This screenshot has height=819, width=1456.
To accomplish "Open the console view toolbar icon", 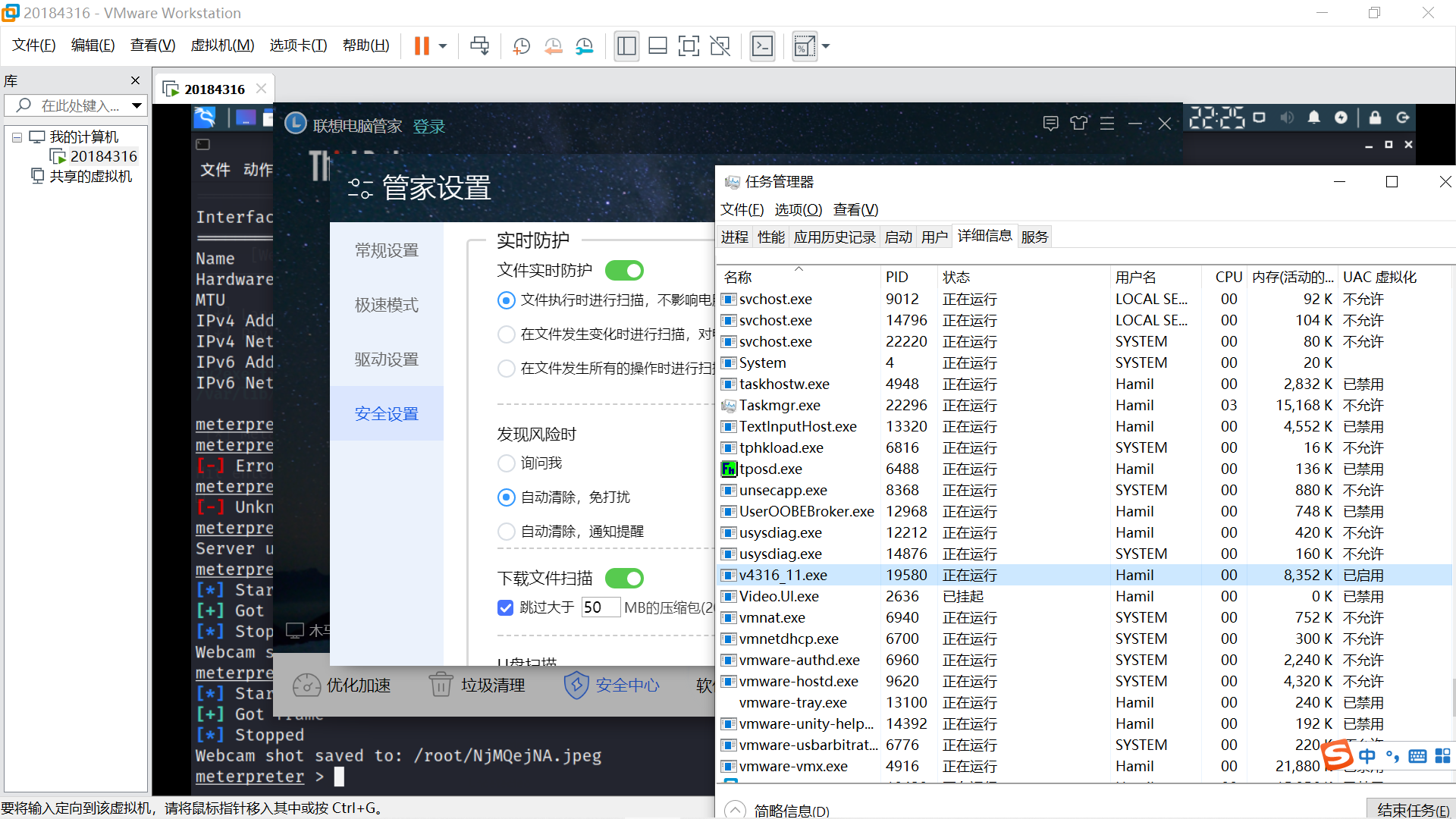I will click(x=762, y=46).
